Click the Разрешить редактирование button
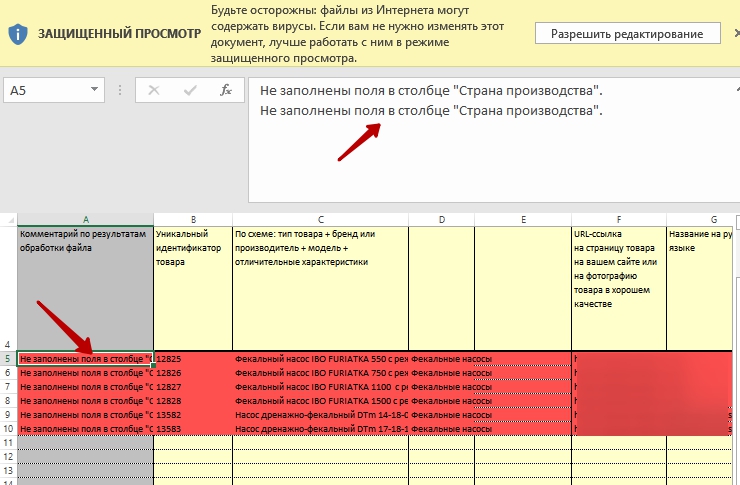740x485 pixels. (x=627, y=33)
